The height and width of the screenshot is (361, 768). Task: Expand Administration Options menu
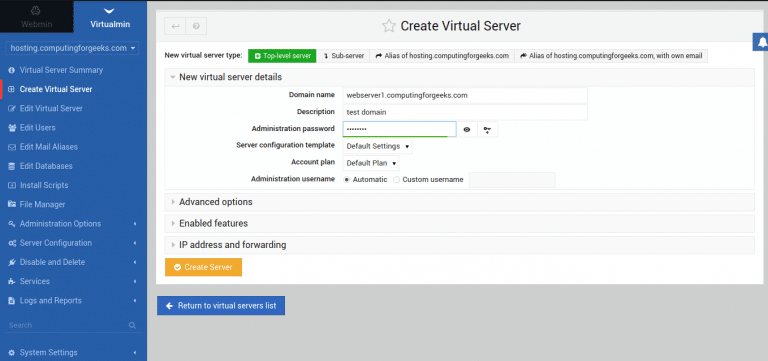click(72, 224)
